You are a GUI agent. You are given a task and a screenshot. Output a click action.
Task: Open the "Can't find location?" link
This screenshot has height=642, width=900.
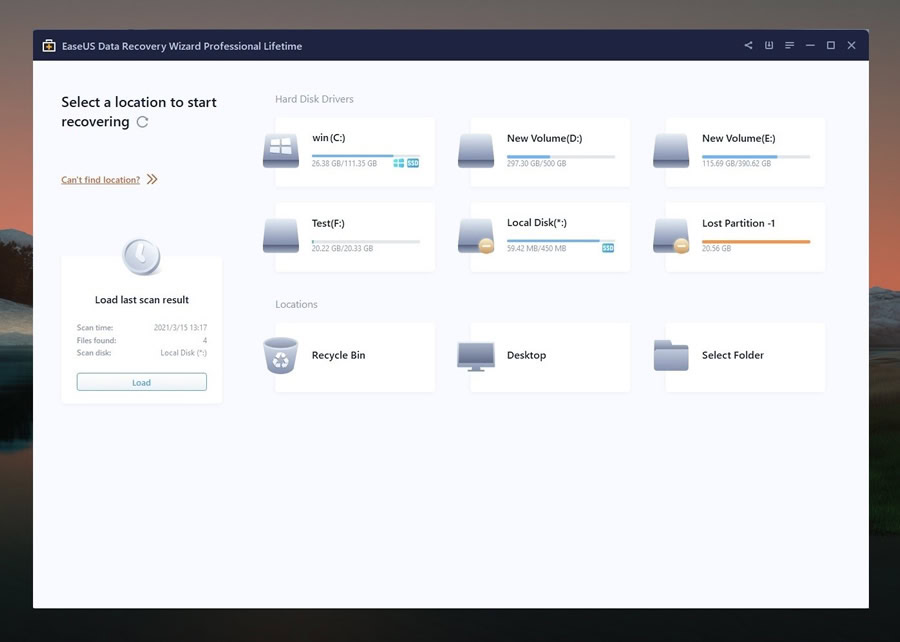coord(100,180)
